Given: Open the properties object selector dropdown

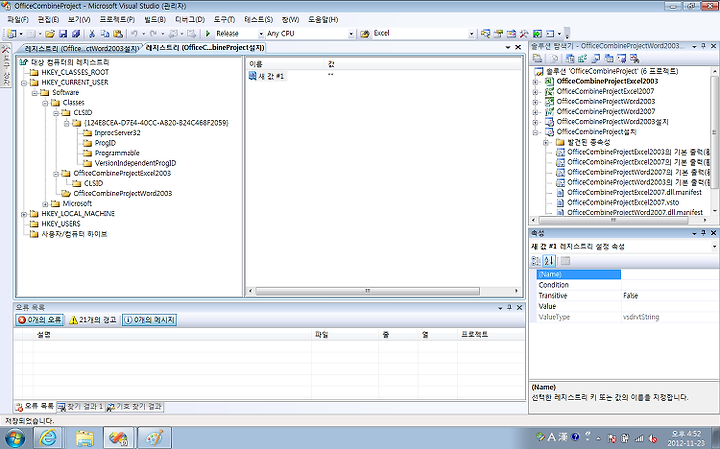Looking at the screenshot, I should (714, 247).
